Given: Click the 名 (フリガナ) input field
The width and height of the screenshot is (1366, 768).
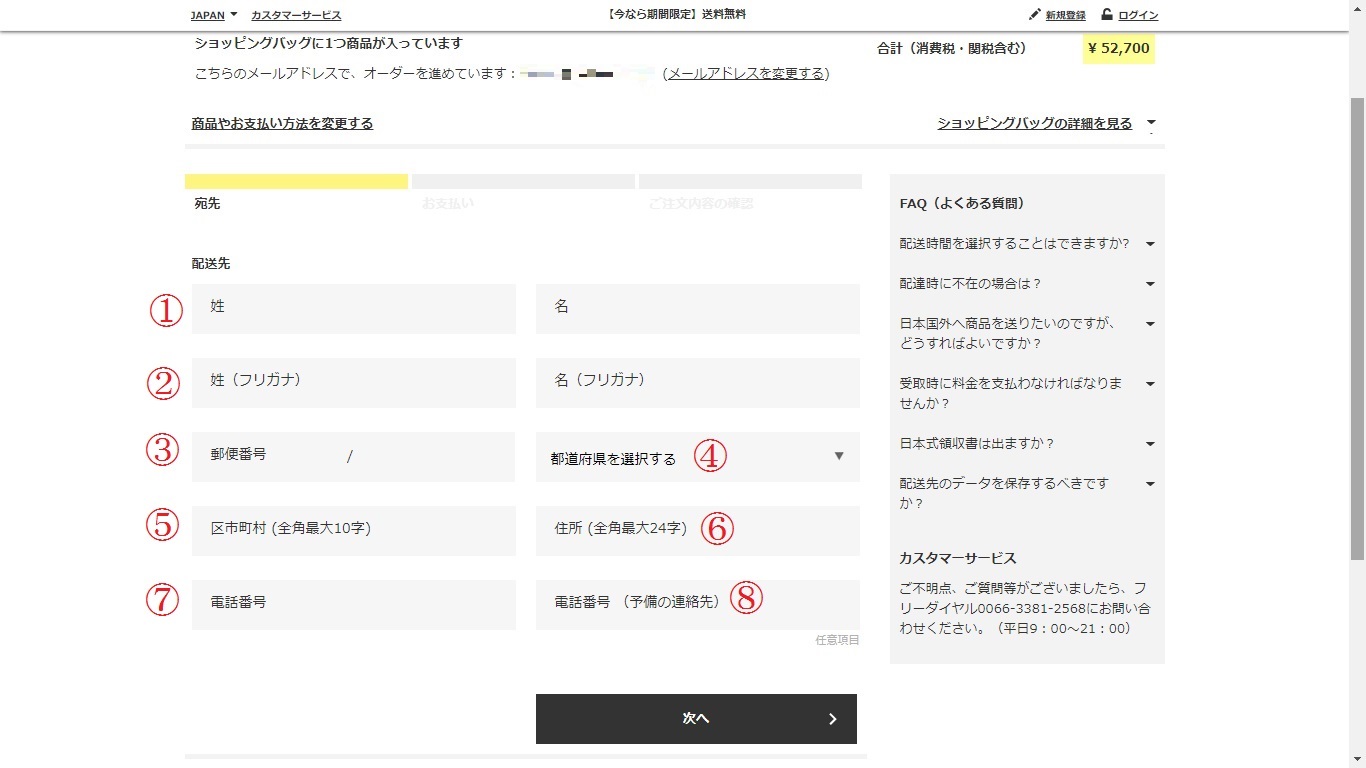Looking at the screenshot, I should [x=697, y=382].
